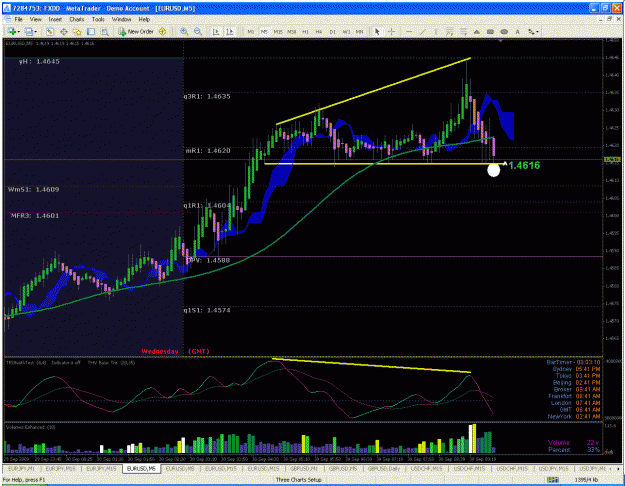Open the Terminal panel icon
The image size is (625, 486).
[x=91, y=31]
